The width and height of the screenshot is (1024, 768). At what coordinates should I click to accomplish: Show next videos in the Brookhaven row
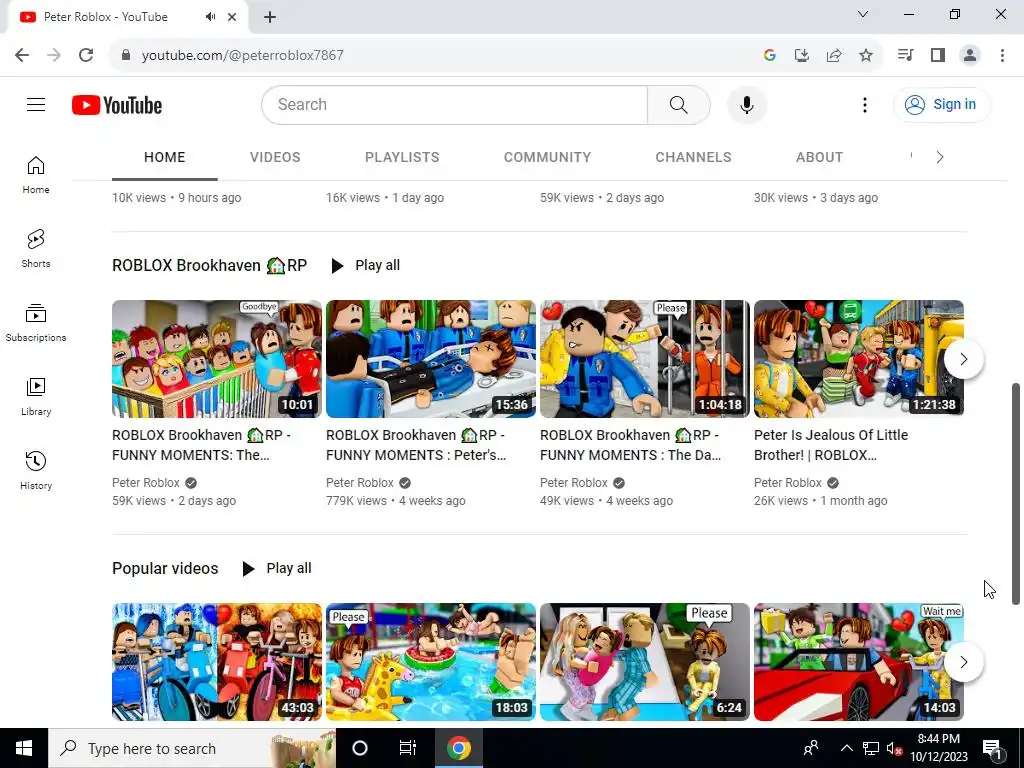963,359
